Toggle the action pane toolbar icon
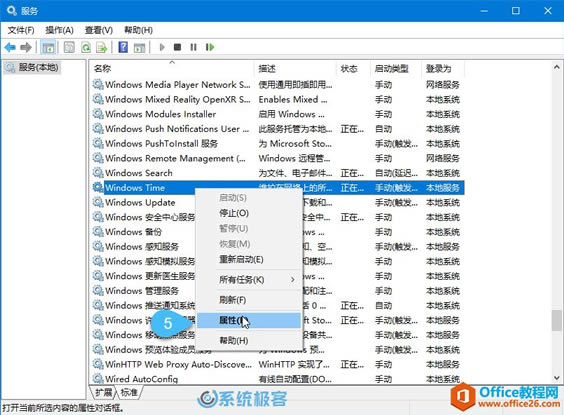The image size is (564, 415). pos(139,47)
